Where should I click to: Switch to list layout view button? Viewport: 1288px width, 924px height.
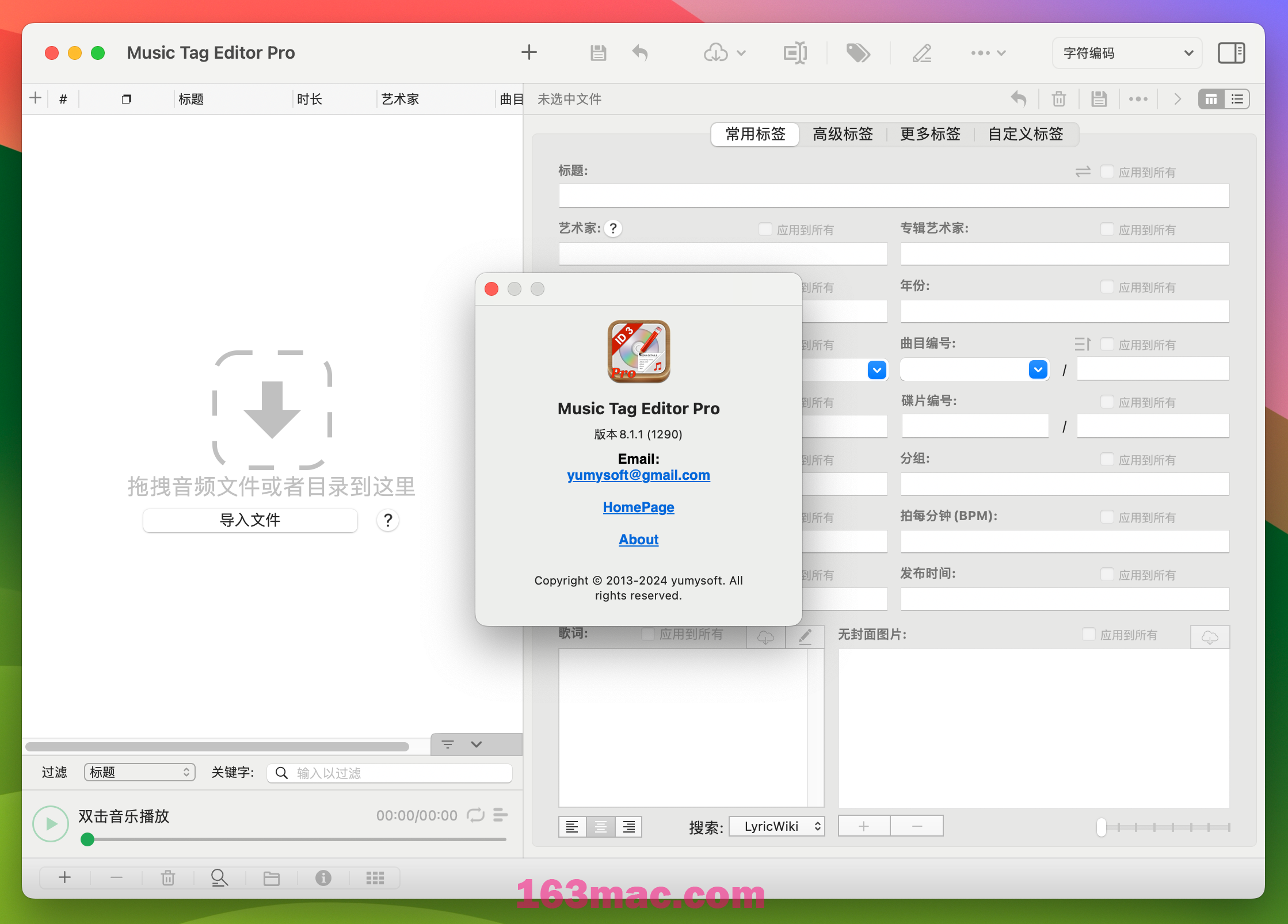[1237, 100]
